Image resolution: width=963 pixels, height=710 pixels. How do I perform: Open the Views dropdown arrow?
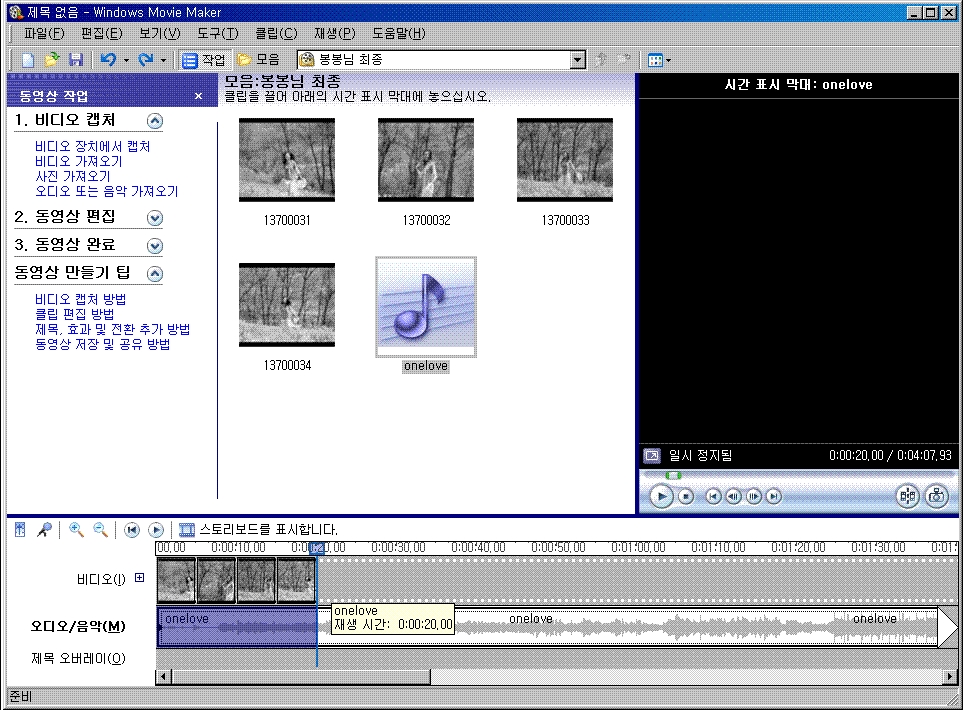click(668, 60)
